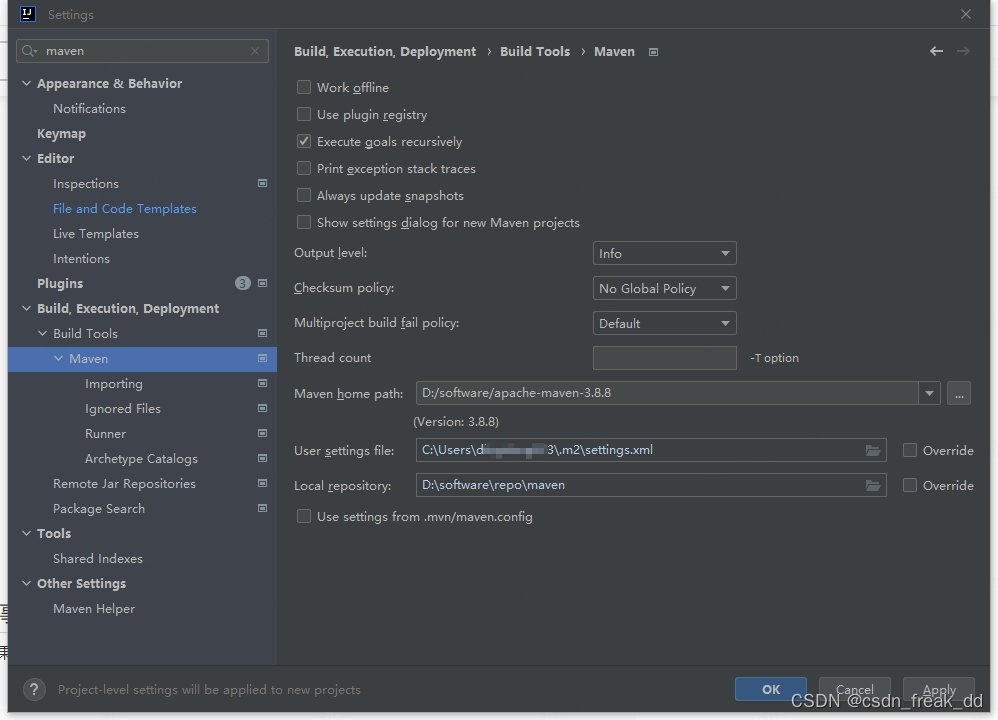Open Maven Helper settings
The image size is (998, 720).
(x=94, y=609)
